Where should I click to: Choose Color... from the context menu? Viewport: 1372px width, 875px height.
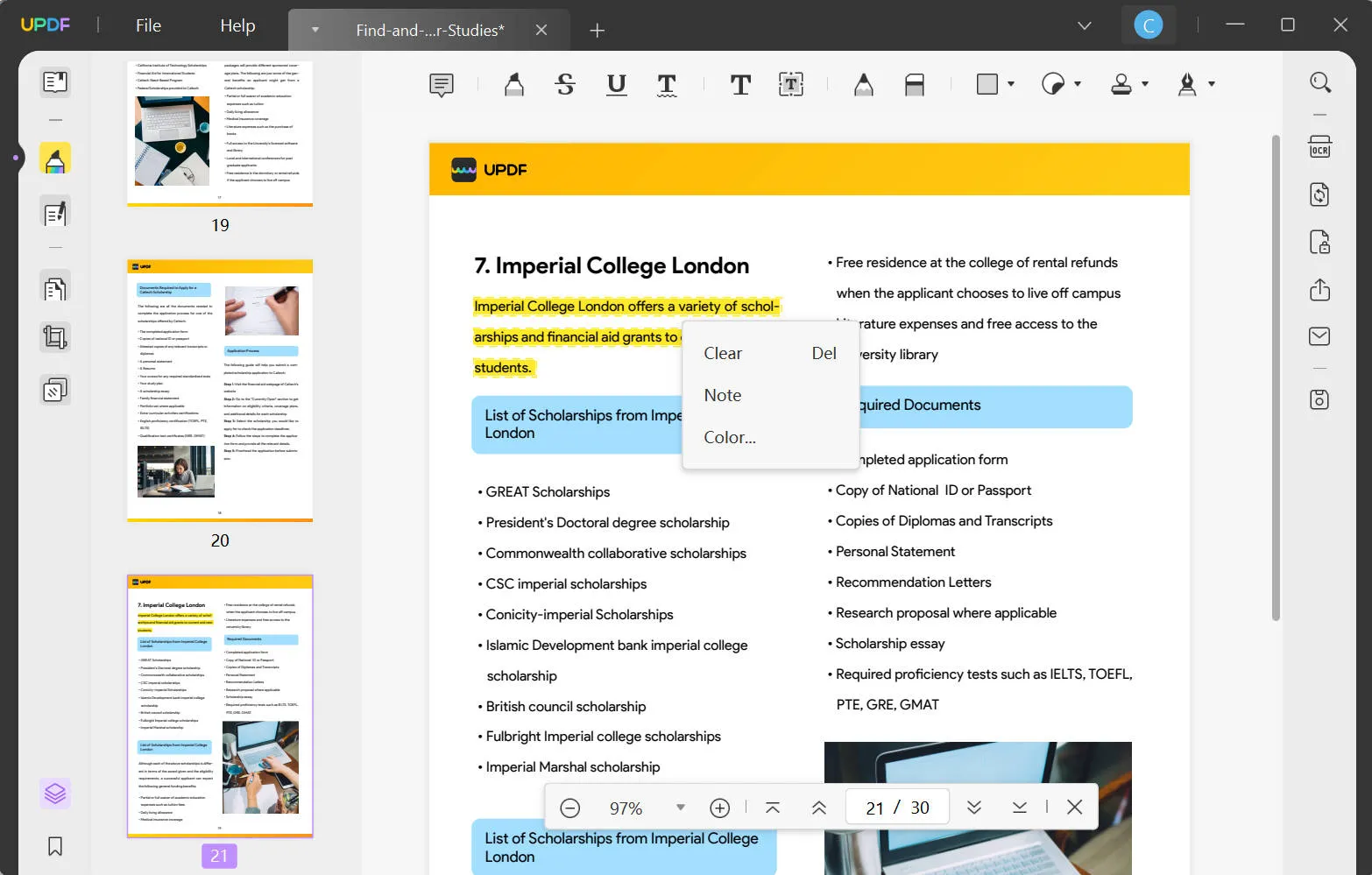coord(770,437)
